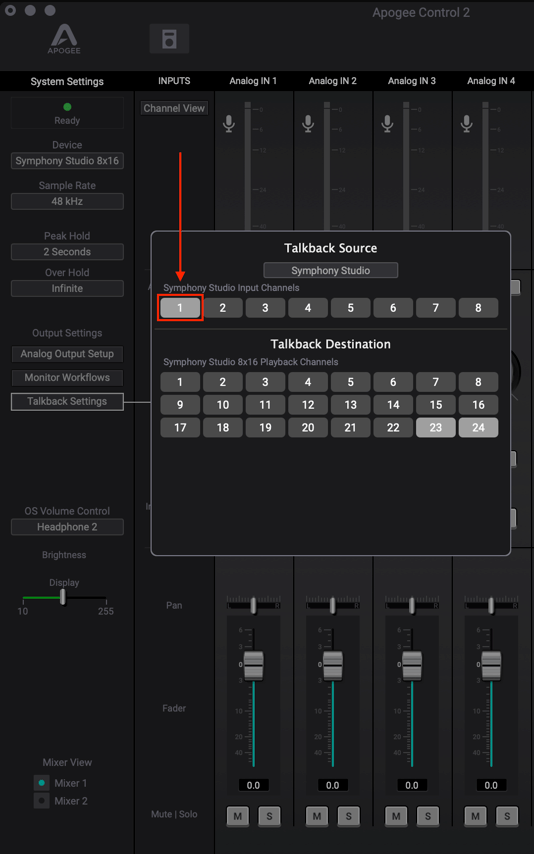The width and height of the screenshot is (534, 854).
Task: Toggle talkback source input channel 1
Action: point(180,308)
